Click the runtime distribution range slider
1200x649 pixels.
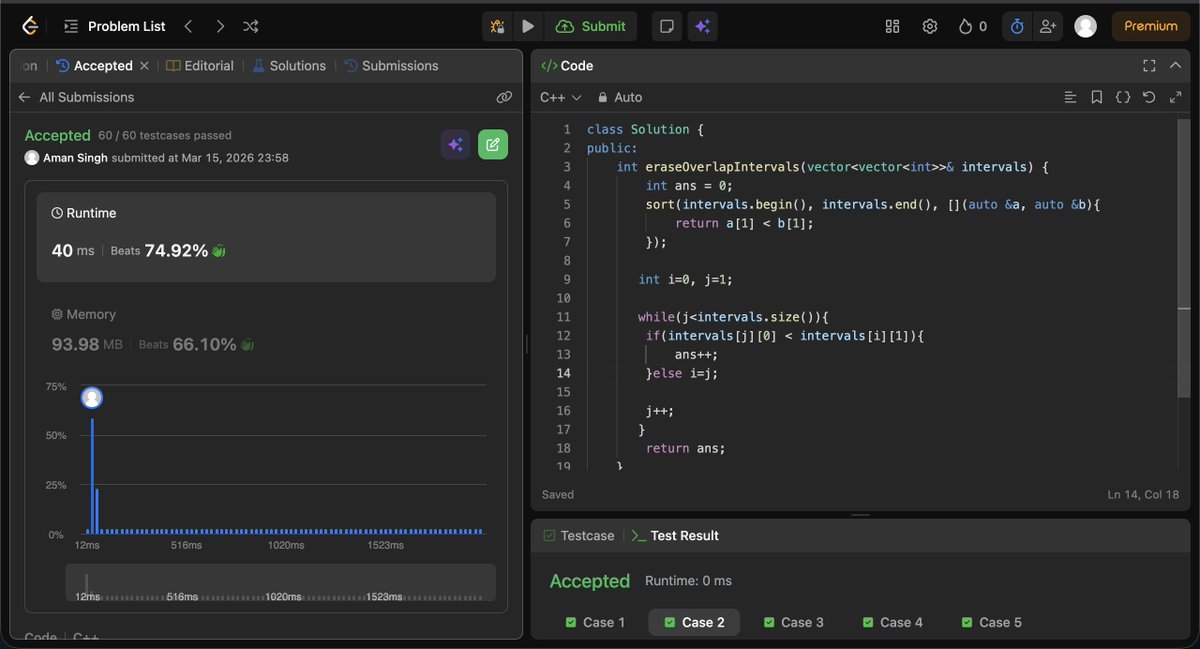coord(281,583)
